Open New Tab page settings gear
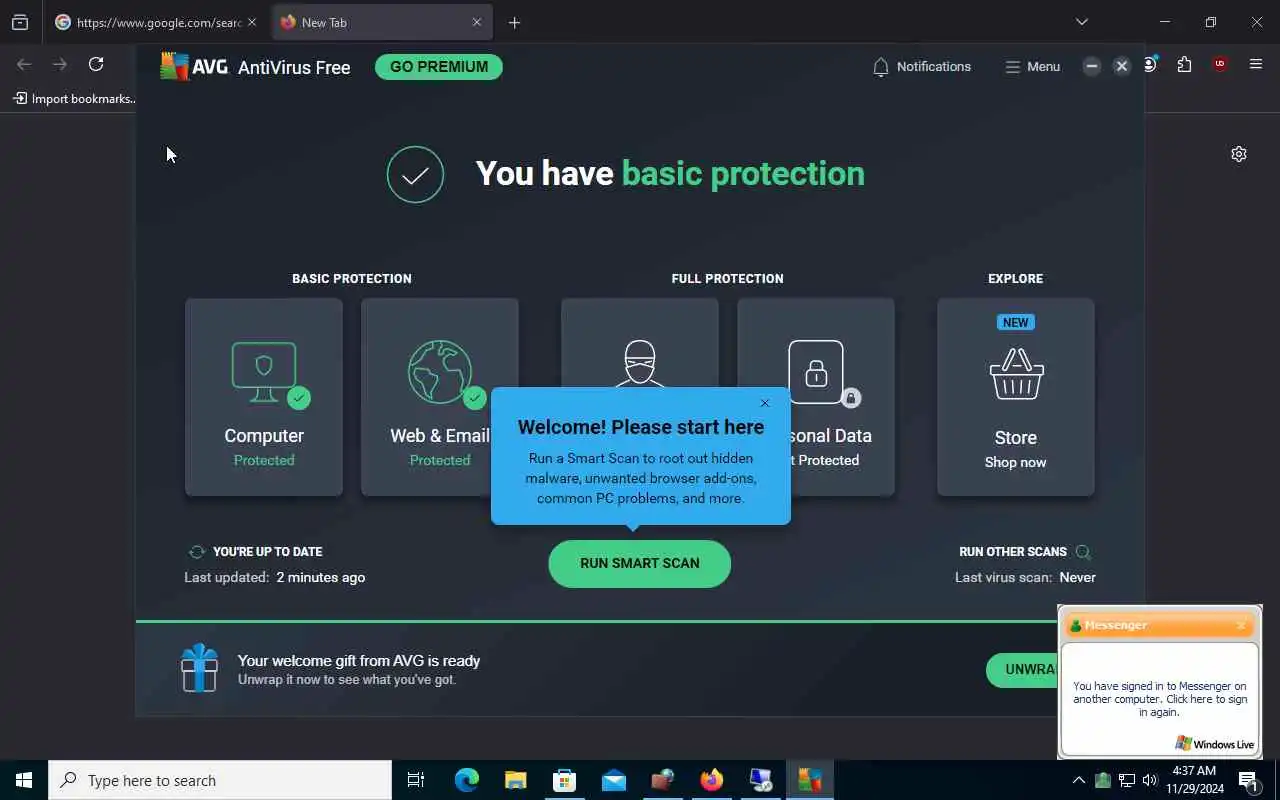 click(1239, 154)
